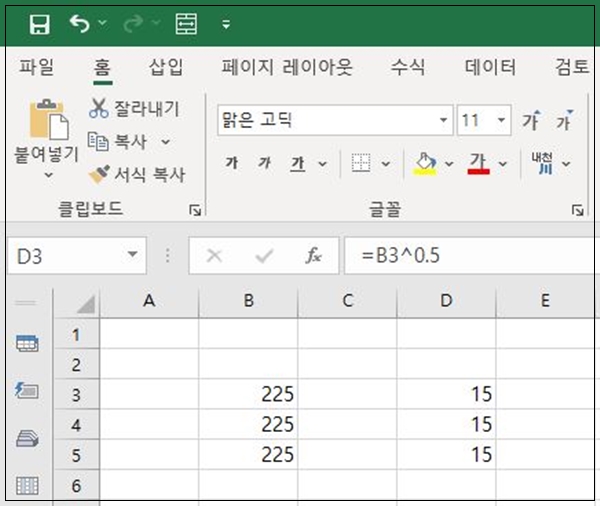The height and width of the screenshot is (506, 600).
Task: Open the 검토 tab
Action: [572, 67]
